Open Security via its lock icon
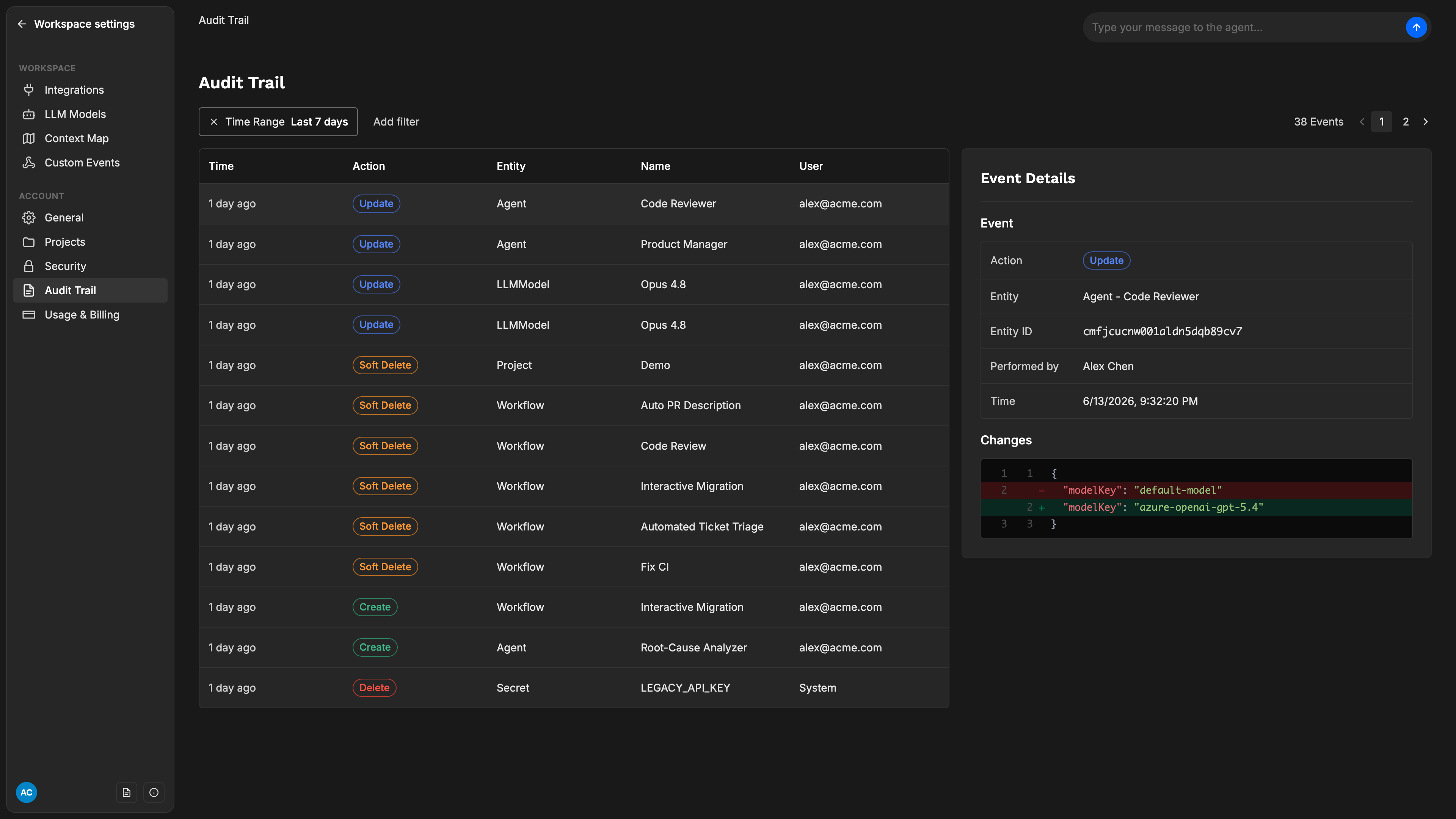 [29, 266]
